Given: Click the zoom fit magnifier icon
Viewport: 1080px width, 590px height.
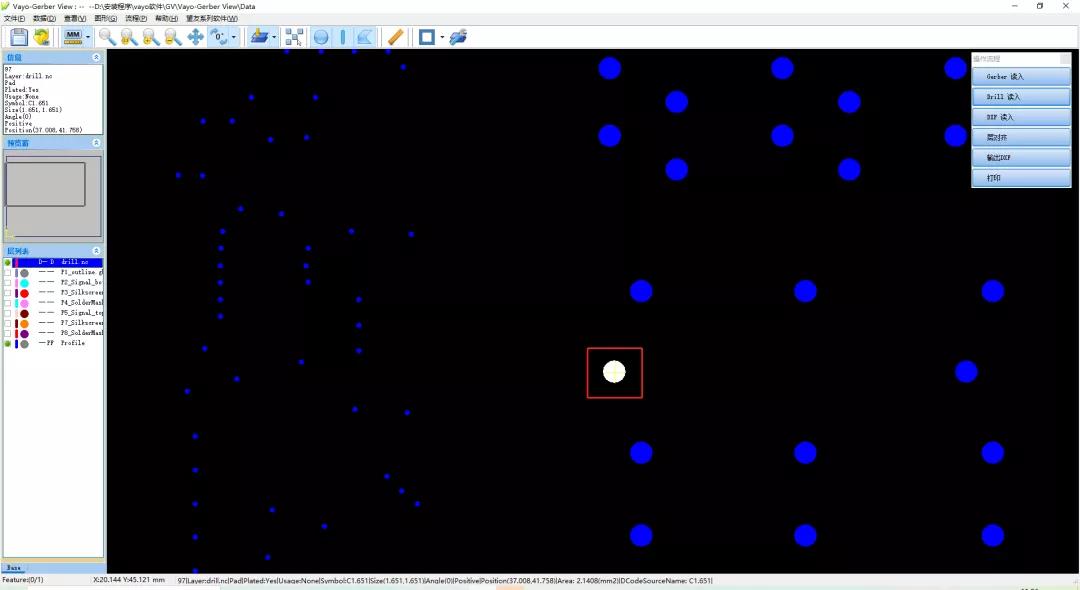Looking at the screenshot, I should 129,36.
